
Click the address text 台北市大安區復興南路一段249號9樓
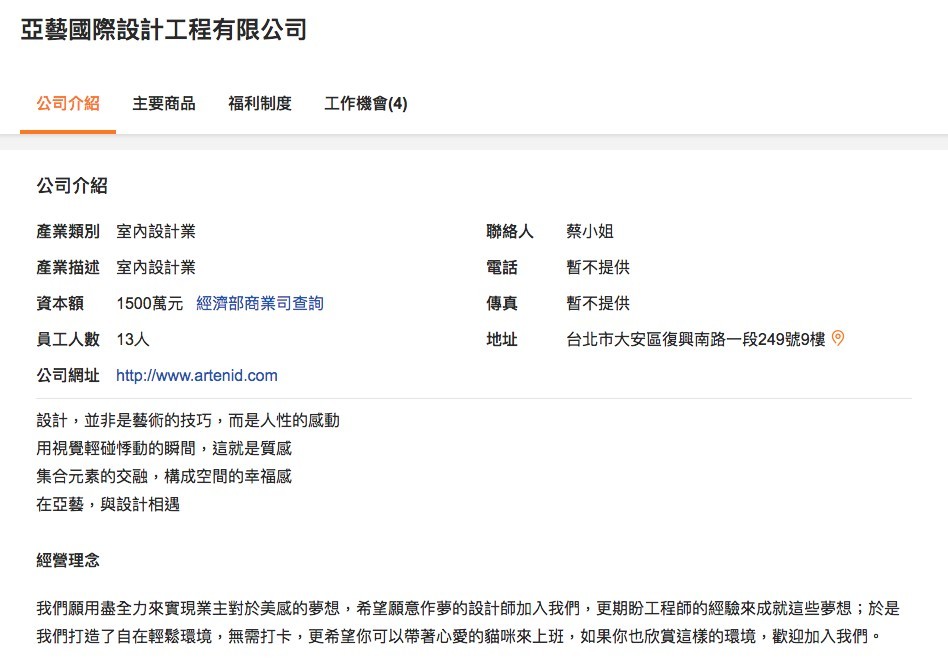coord(696,339)
